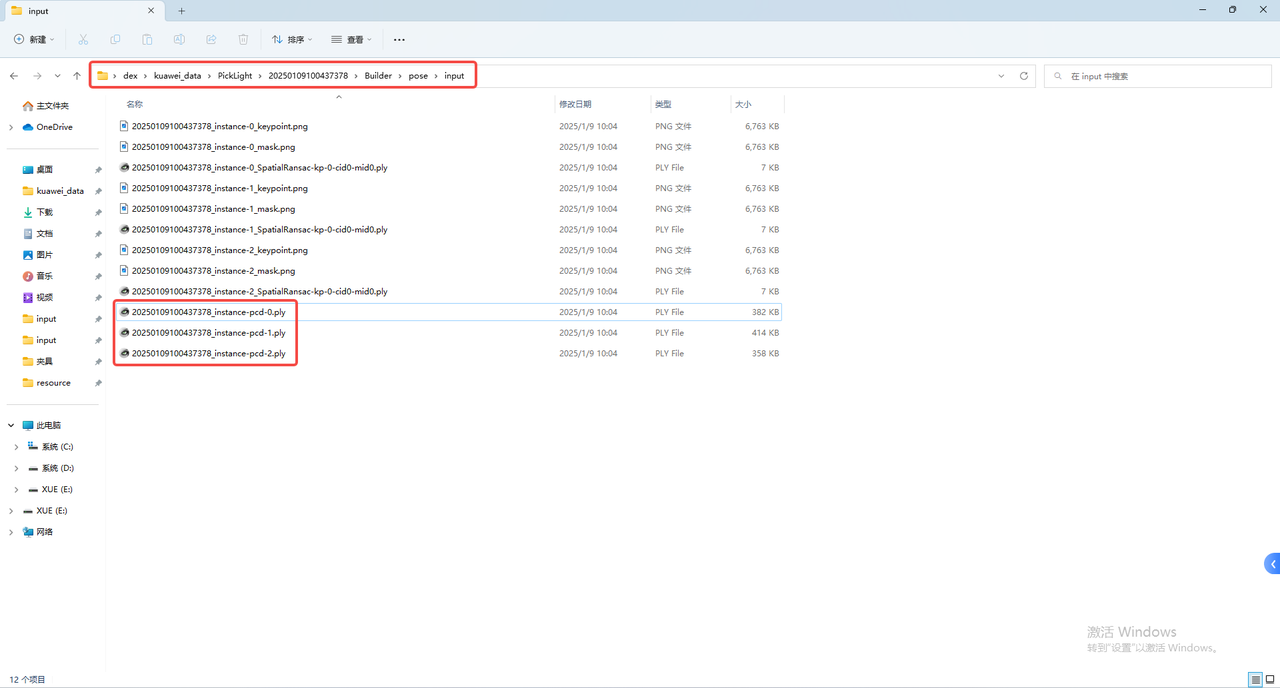This screenshot has height=688, width=1280.
Task: Click the Rename icon in toolbar
Action: 179,39
